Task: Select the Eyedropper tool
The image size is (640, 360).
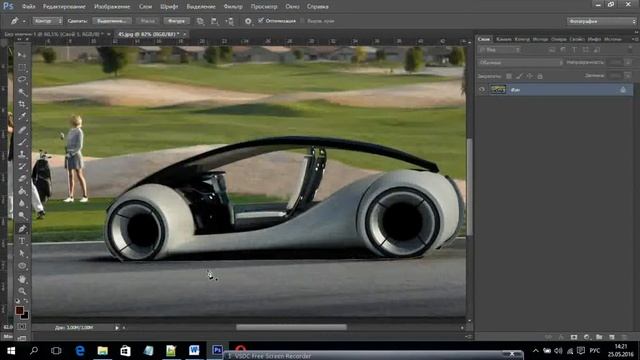Action: (x=22, y=117)
